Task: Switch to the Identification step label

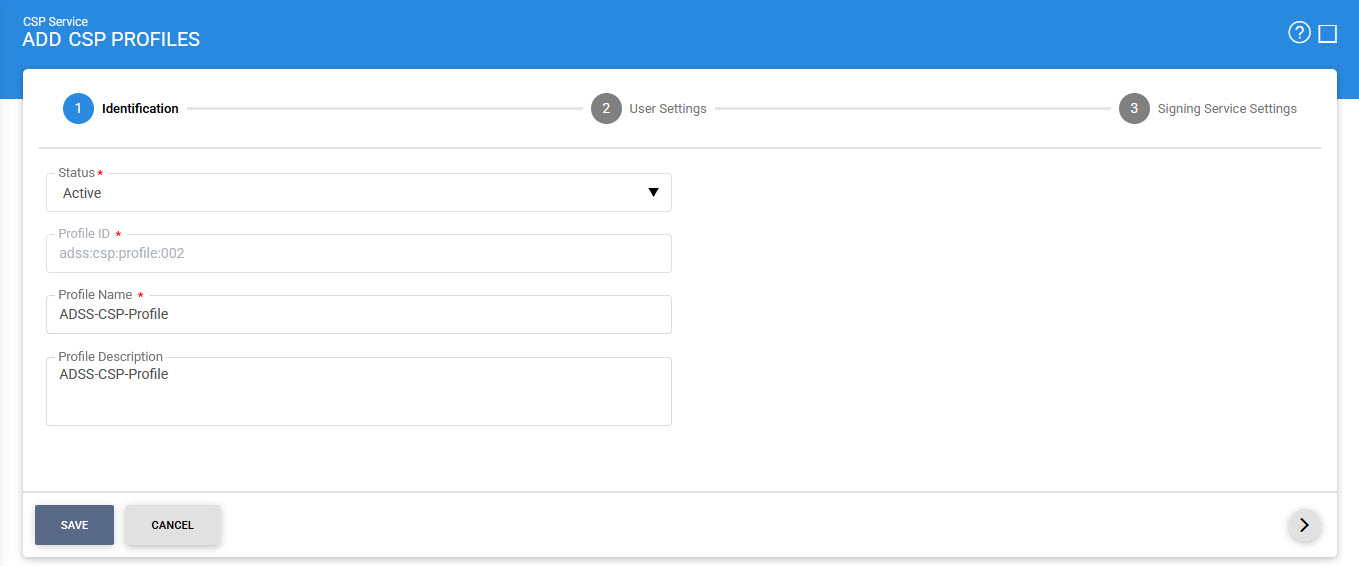Action: point(140,109)
